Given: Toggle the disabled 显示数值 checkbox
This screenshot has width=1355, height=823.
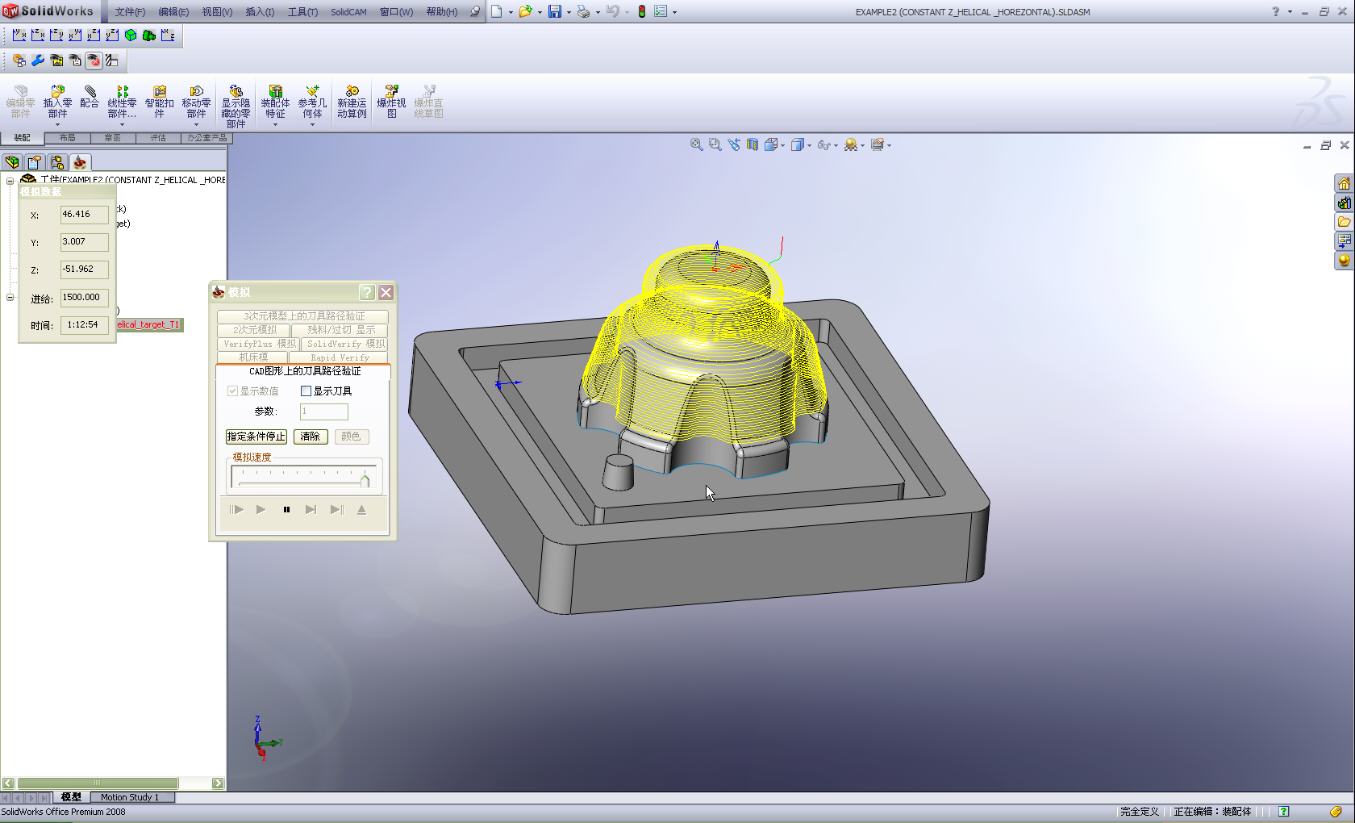Looking at the screenshot, I should (x=233, y=391).
